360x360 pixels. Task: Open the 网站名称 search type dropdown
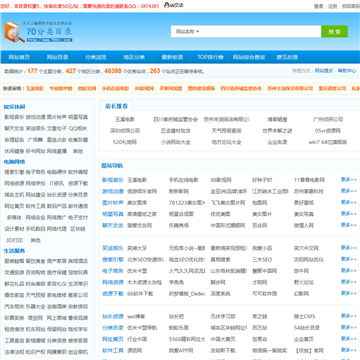[x=187, y=31]
